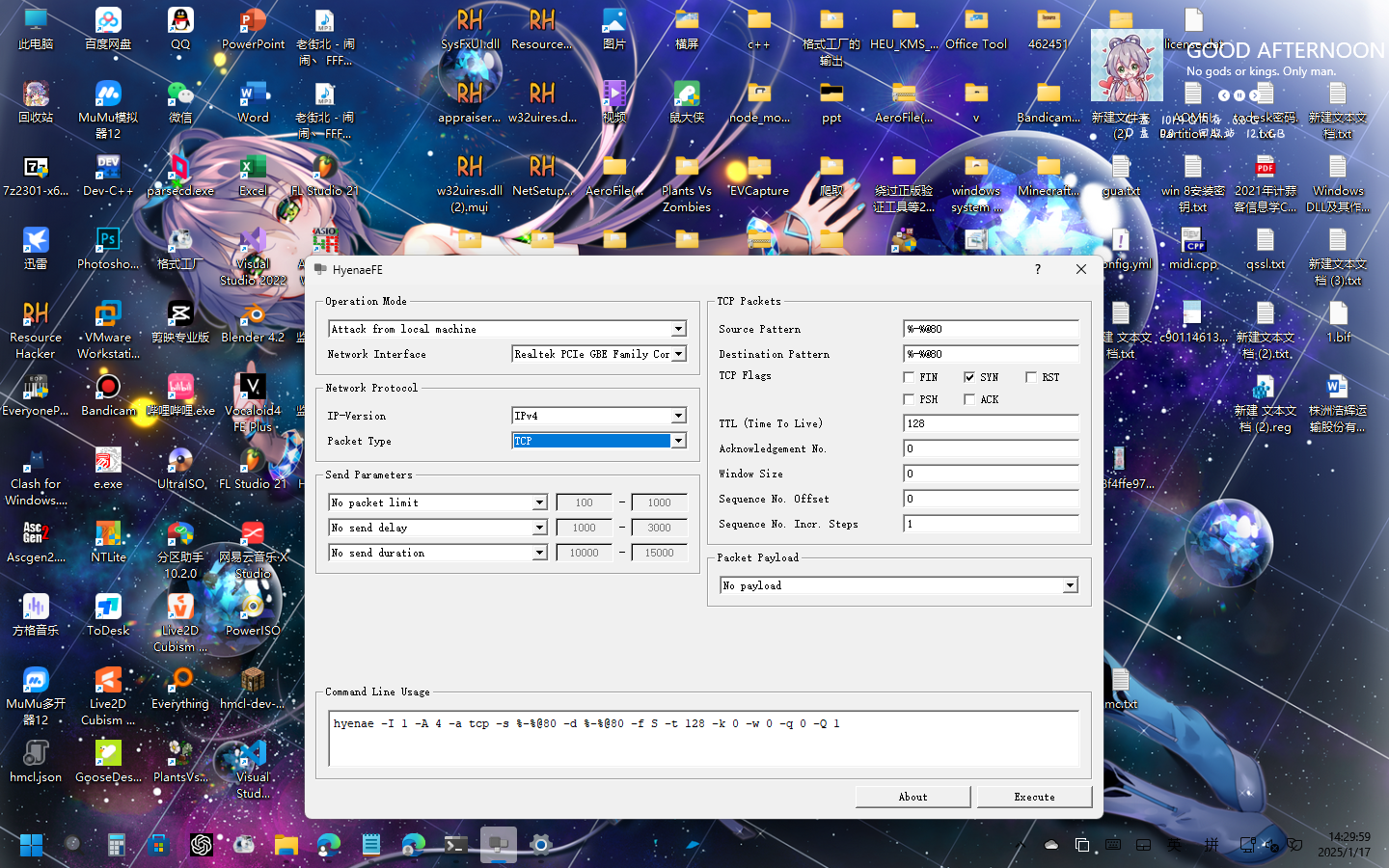Tick the ACK flag checkbox
Viewport: 1389px width, 868px height.
click(x=969, y=399)
